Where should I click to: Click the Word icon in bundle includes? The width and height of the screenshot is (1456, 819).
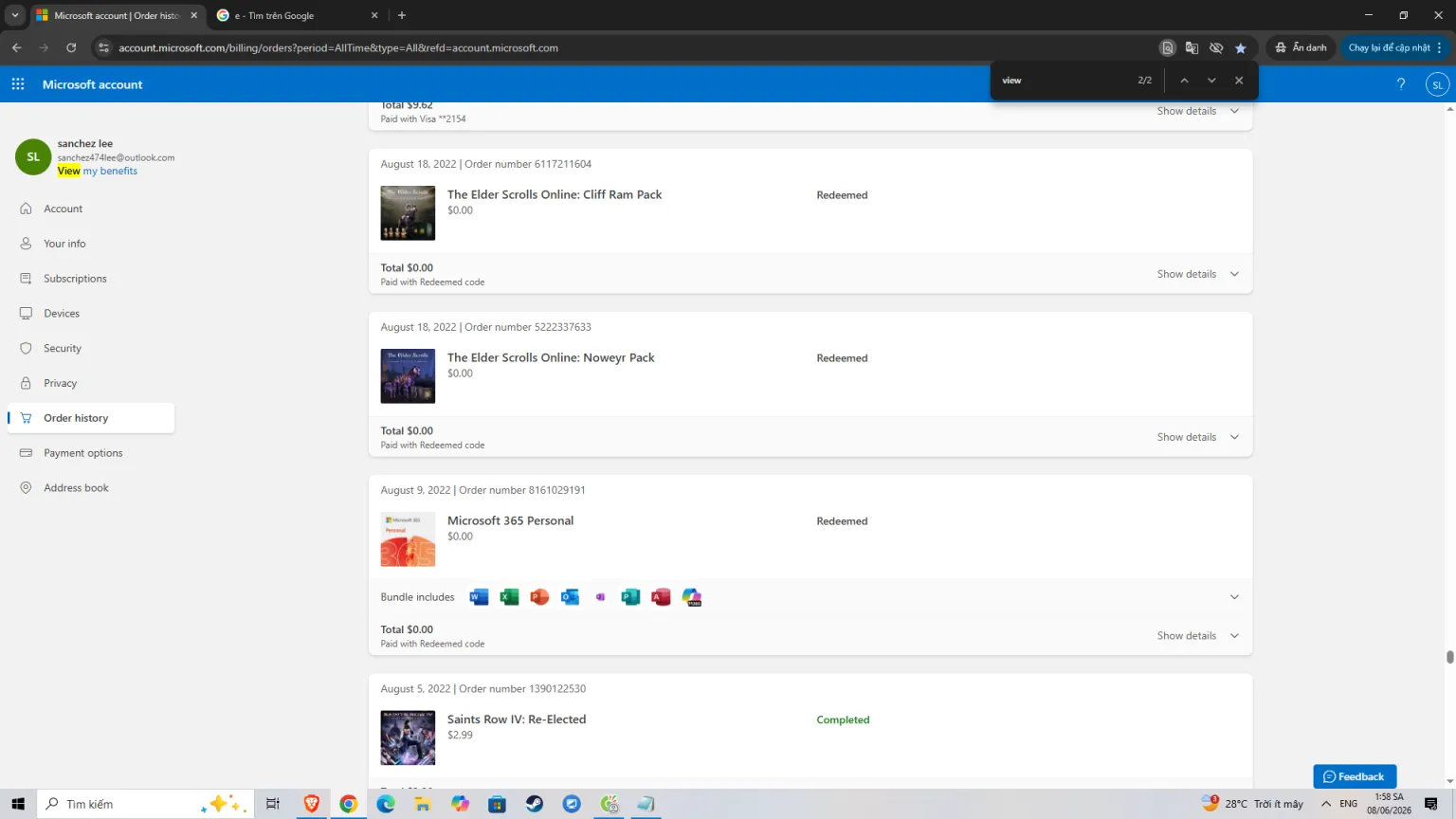click(479, 597)
